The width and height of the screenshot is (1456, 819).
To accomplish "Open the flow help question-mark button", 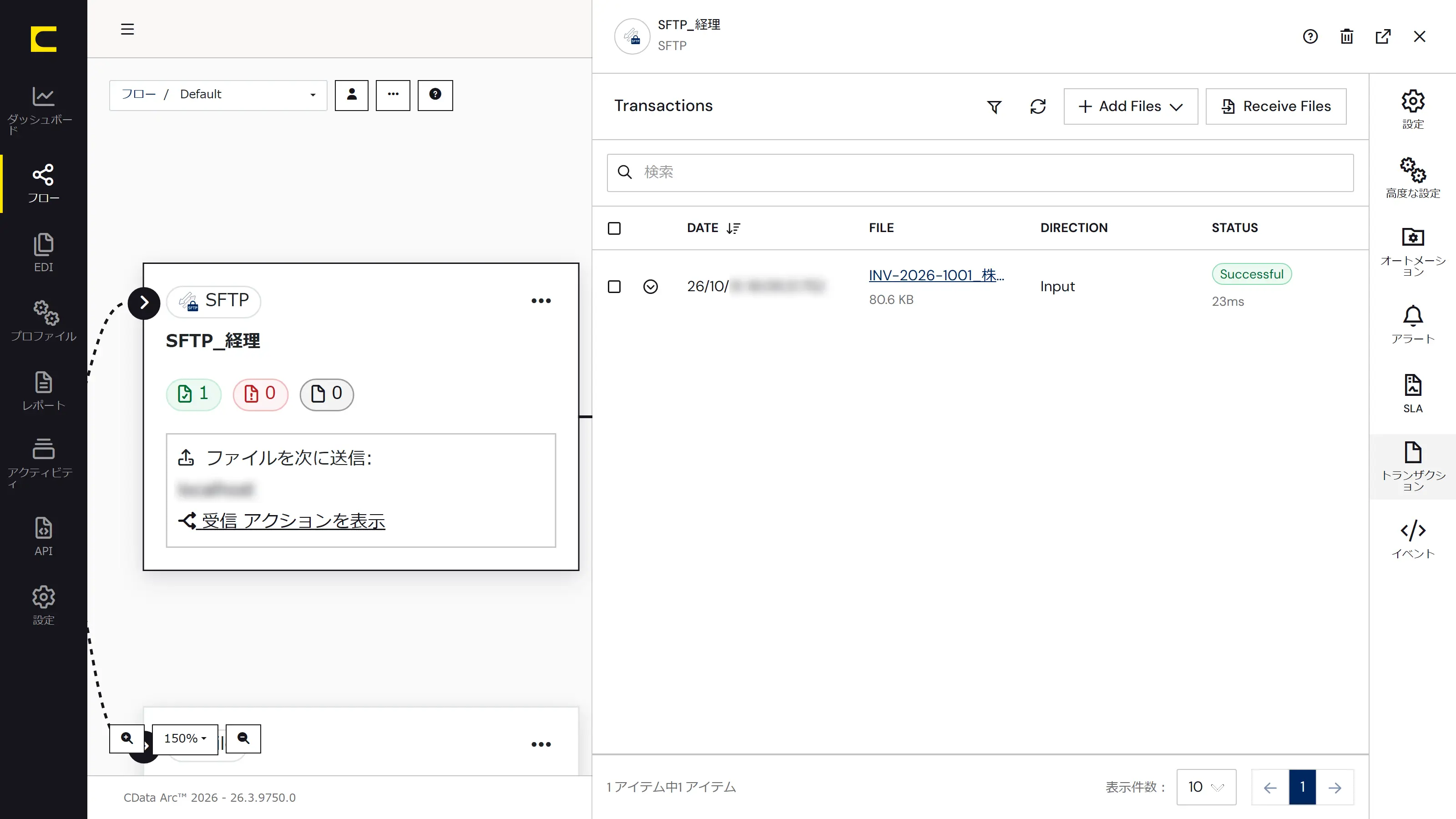I will [435, 95].
